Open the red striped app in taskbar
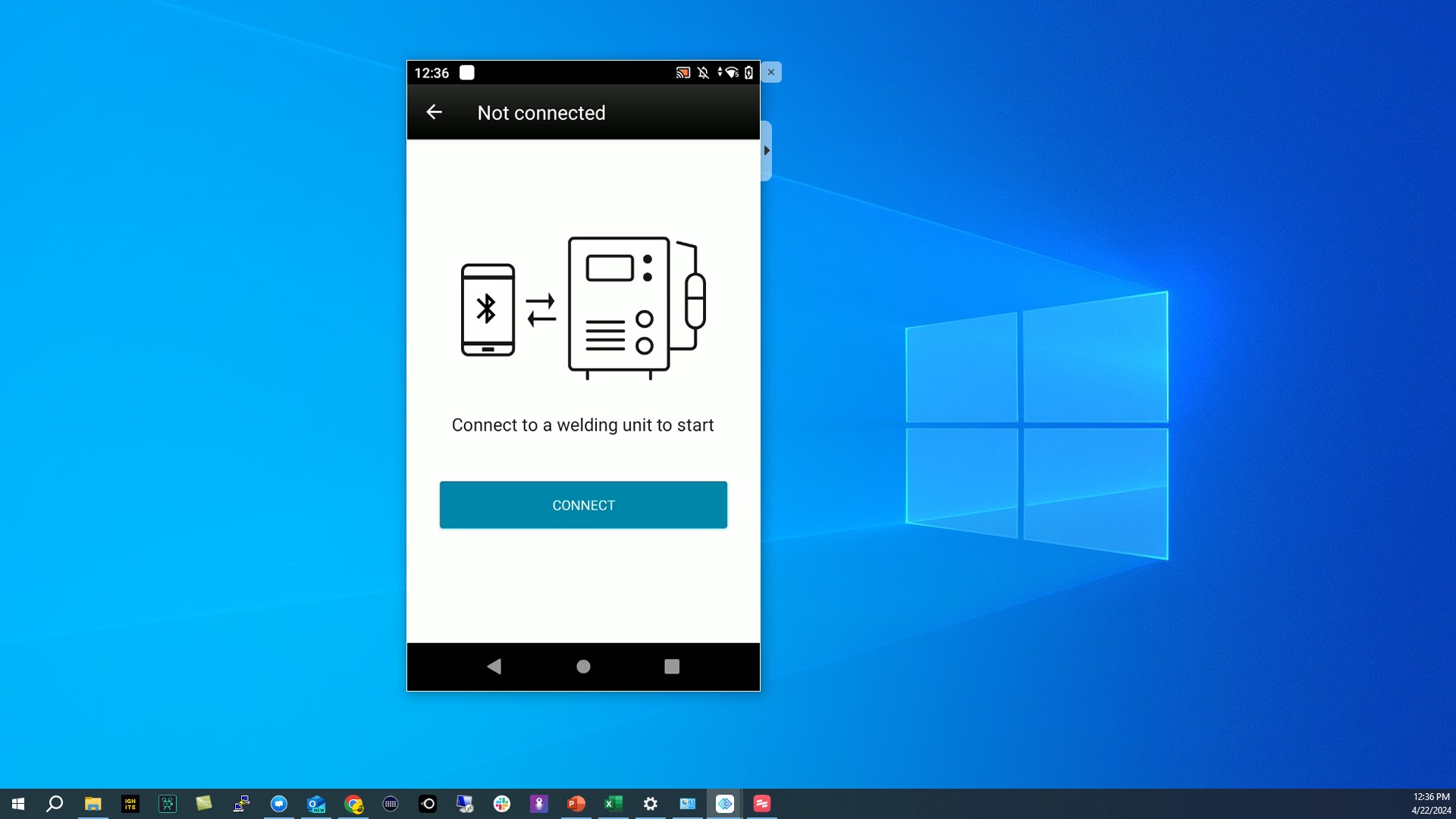The height and width of the screenshot is (819, 1456). pyautogui.click(x=762, y=804)
